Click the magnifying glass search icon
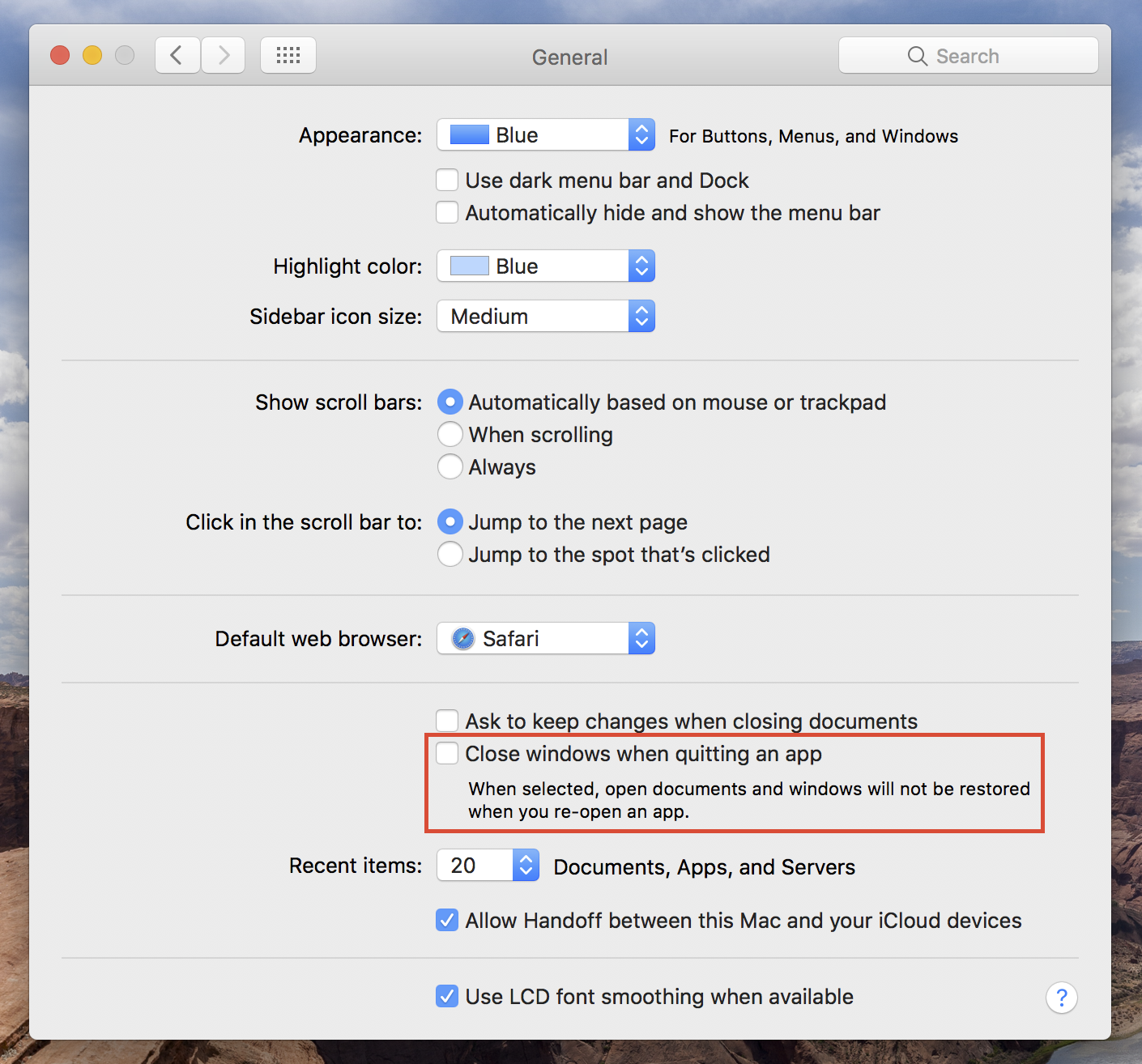1142x1064 pixels. point(917,56)
